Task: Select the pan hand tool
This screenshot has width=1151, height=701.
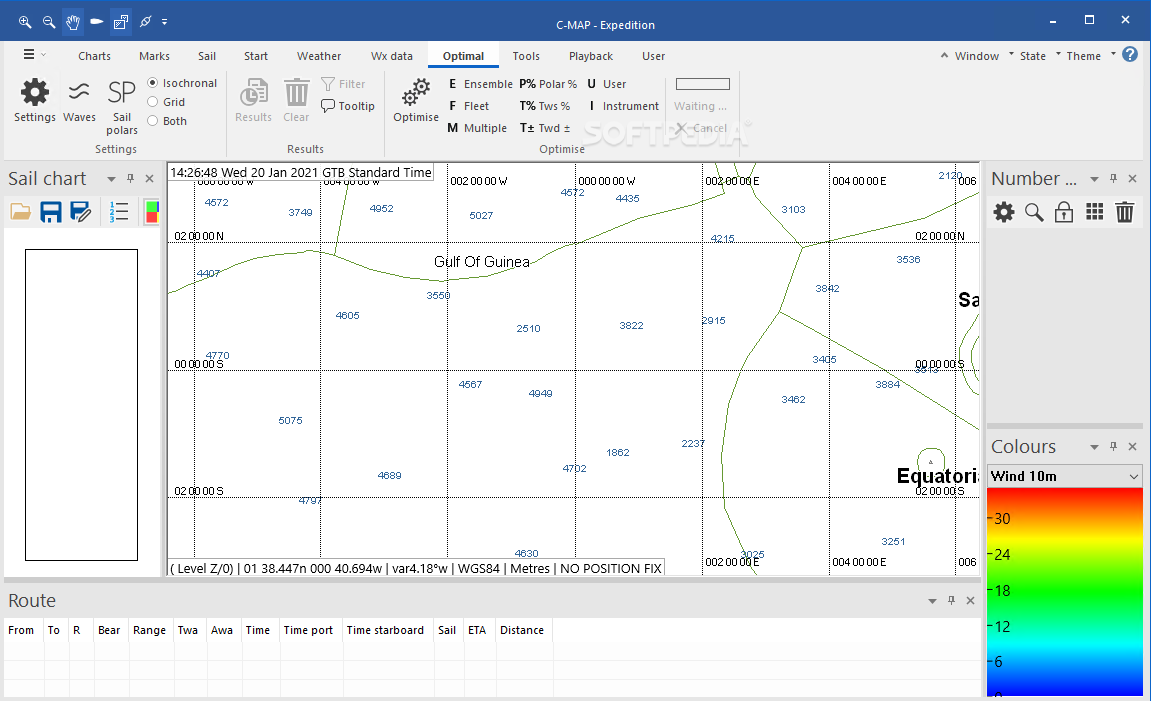Action: (x=73, y=22)
